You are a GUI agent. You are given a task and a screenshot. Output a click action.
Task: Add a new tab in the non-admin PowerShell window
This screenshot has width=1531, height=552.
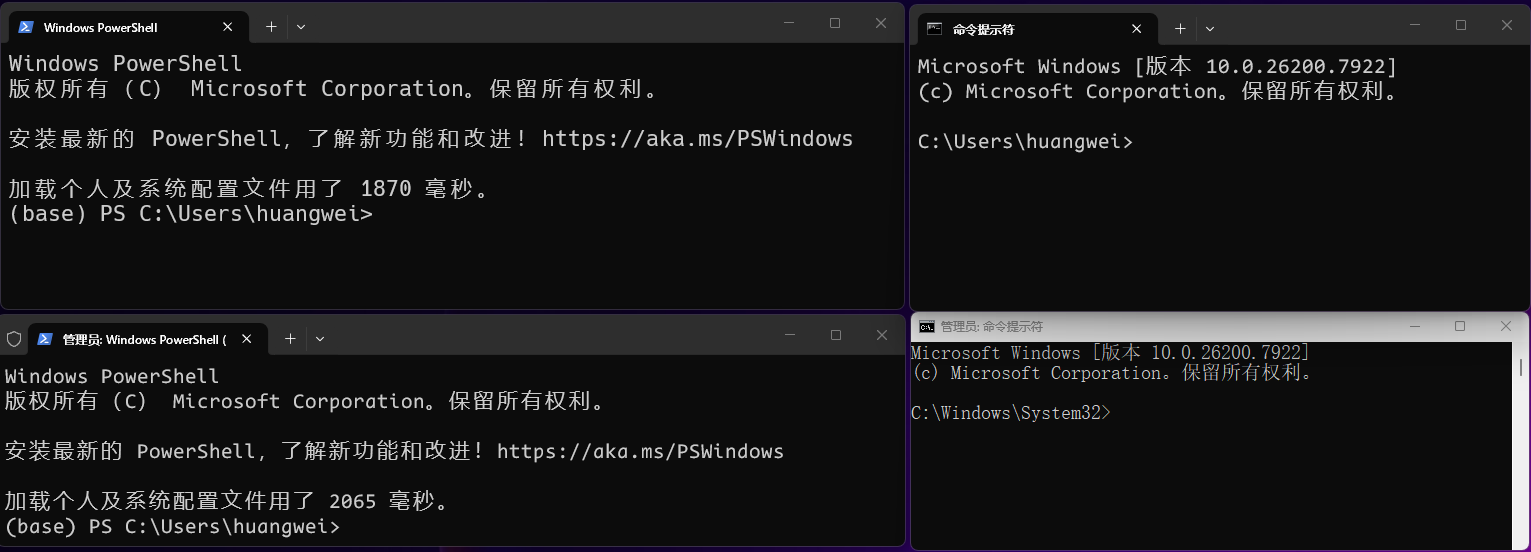(271, 27)
